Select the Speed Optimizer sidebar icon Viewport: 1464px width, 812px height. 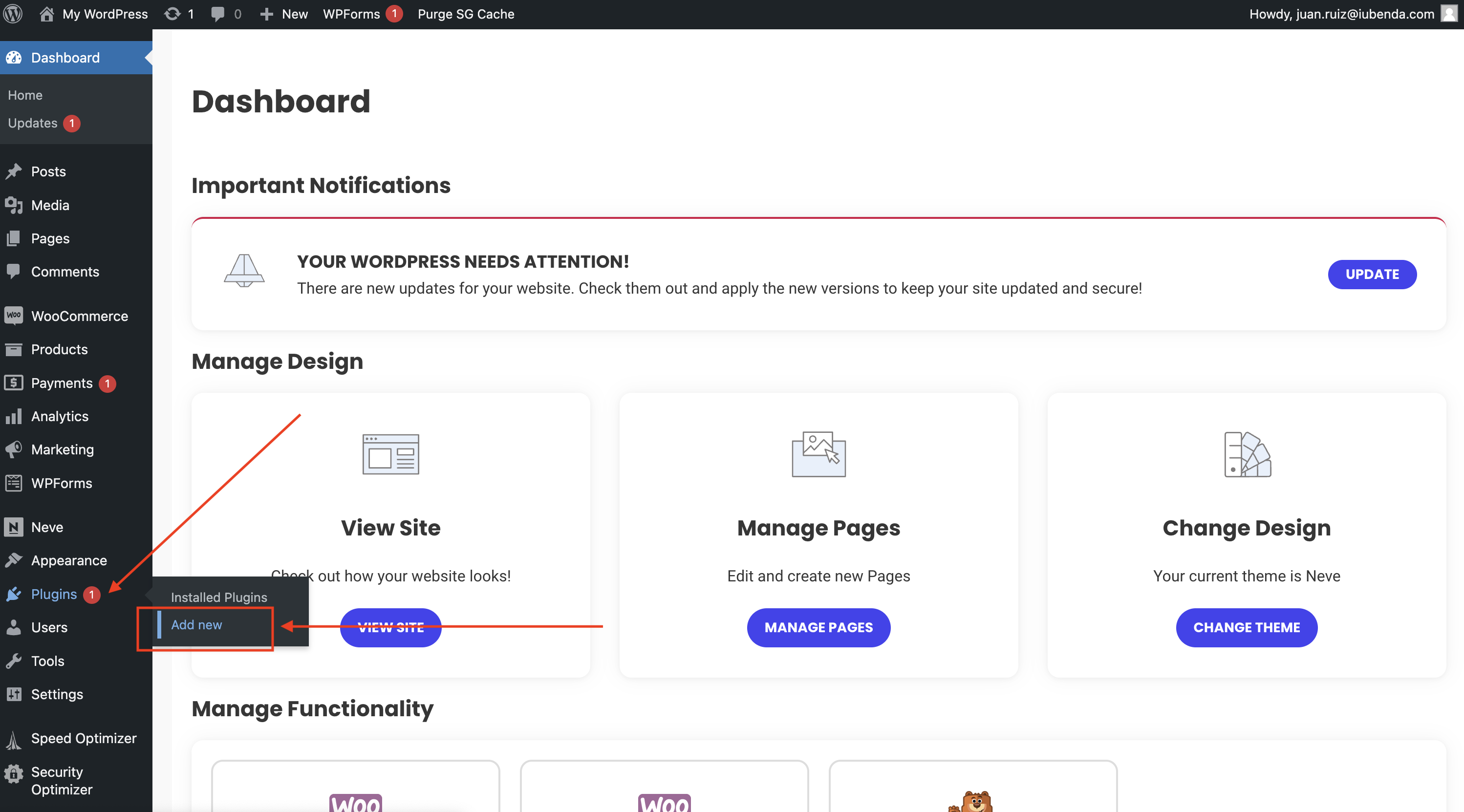pos(14,738)
